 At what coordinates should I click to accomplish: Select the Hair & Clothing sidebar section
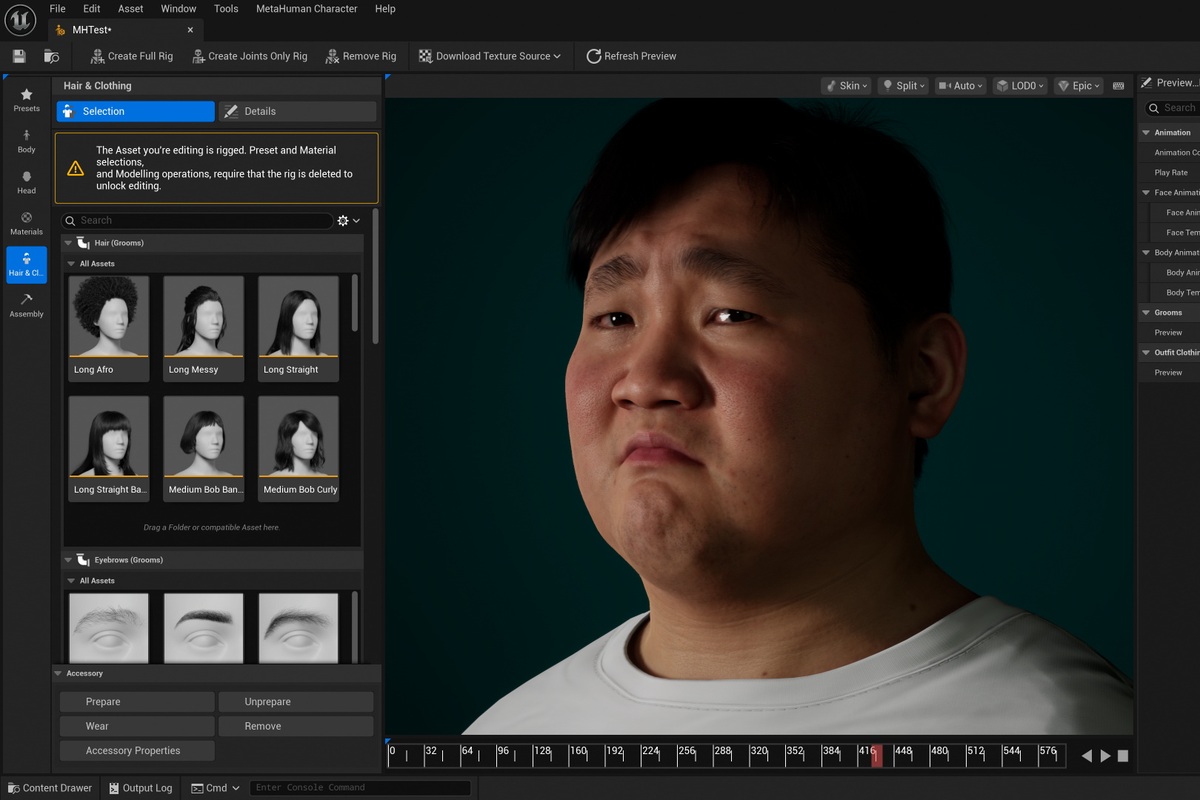[x=26, y=264]
